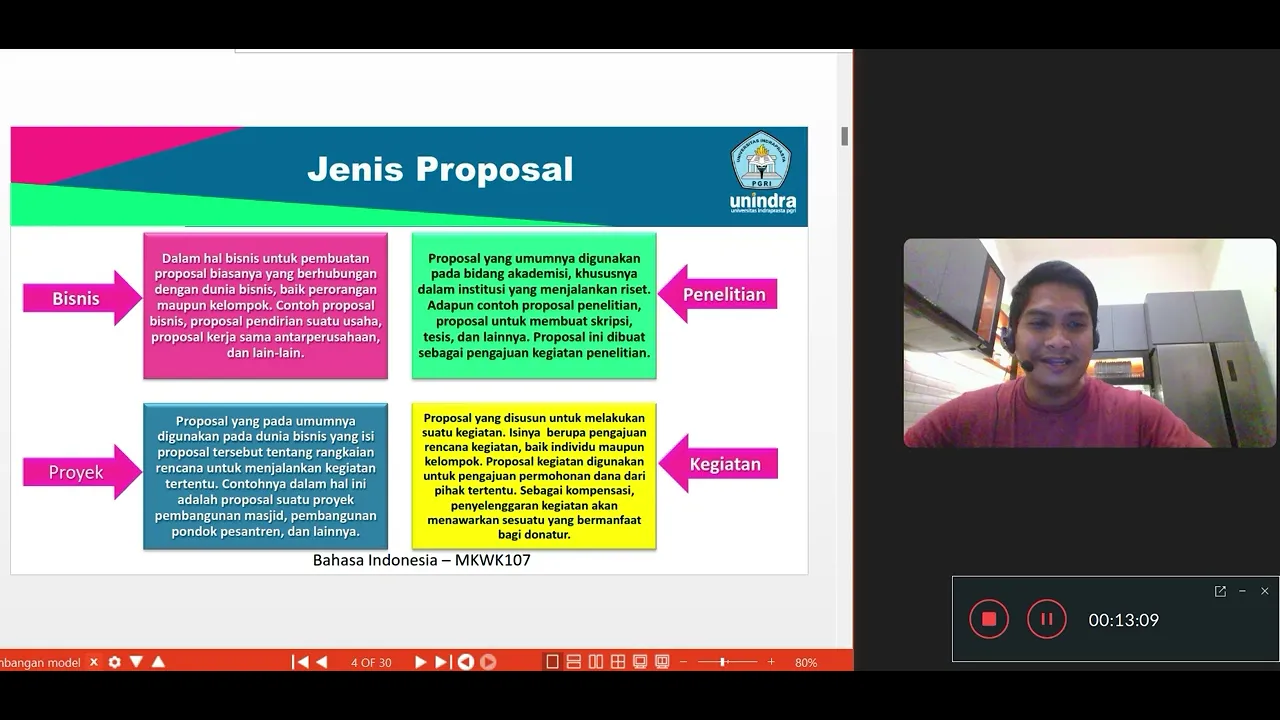Stop the screen recording
Image resolution: width=1280 pixels, height=720 pixels.
tap(989, 619)
